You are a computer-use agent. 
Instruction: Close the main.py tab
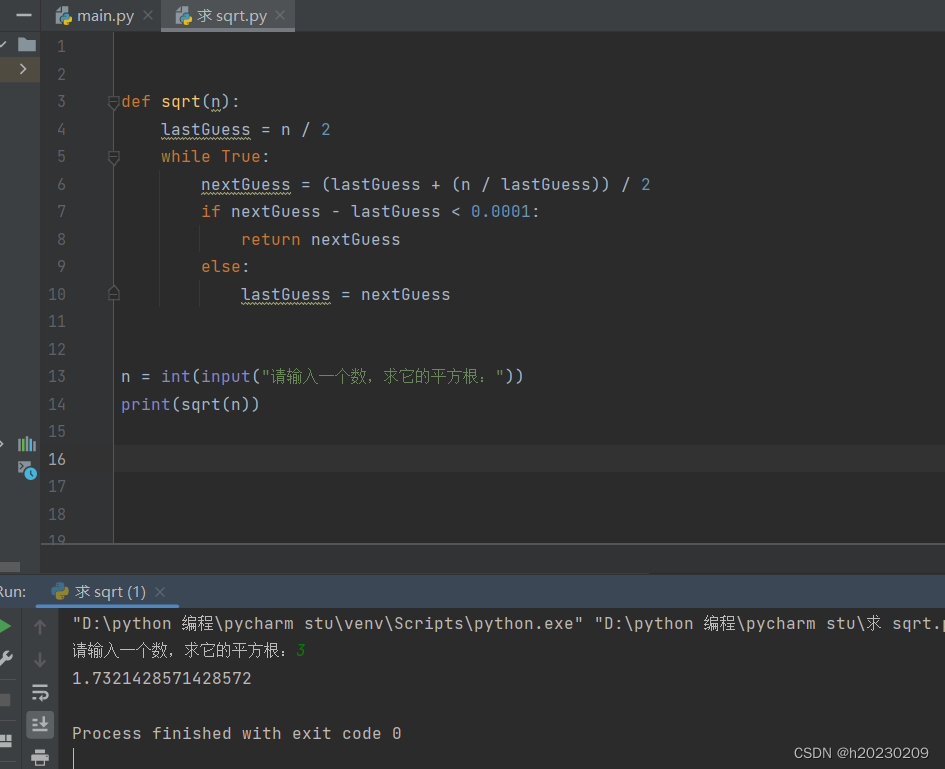[148, 16]
